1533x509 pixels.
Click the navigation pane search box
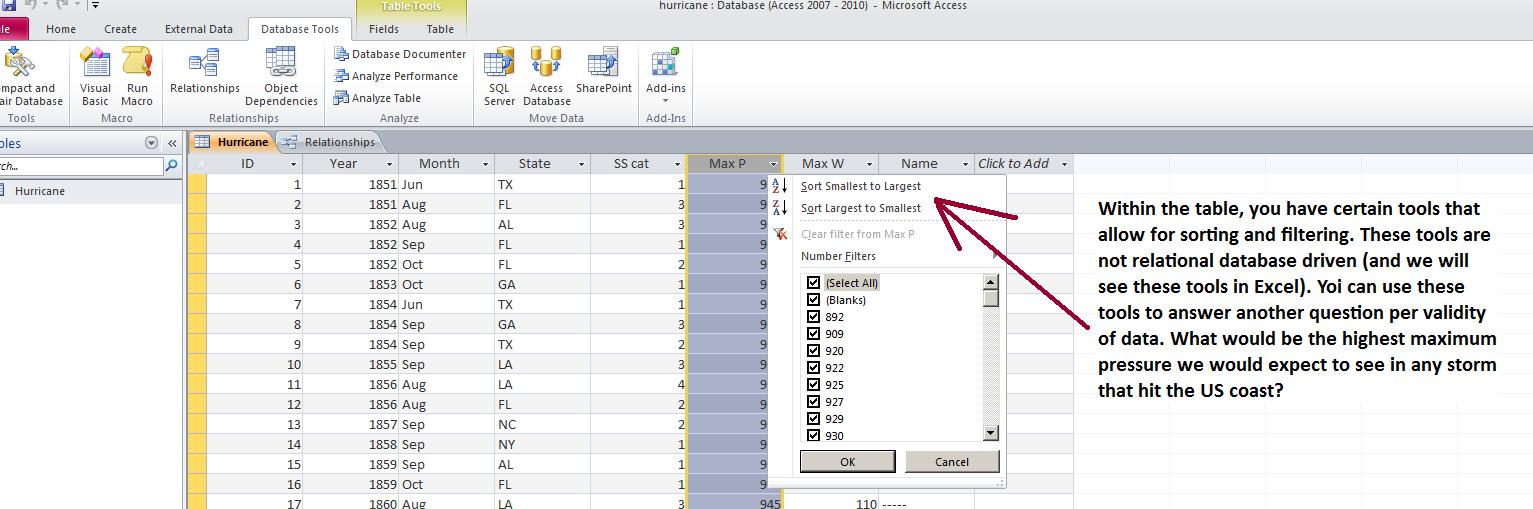click(80, 166)
